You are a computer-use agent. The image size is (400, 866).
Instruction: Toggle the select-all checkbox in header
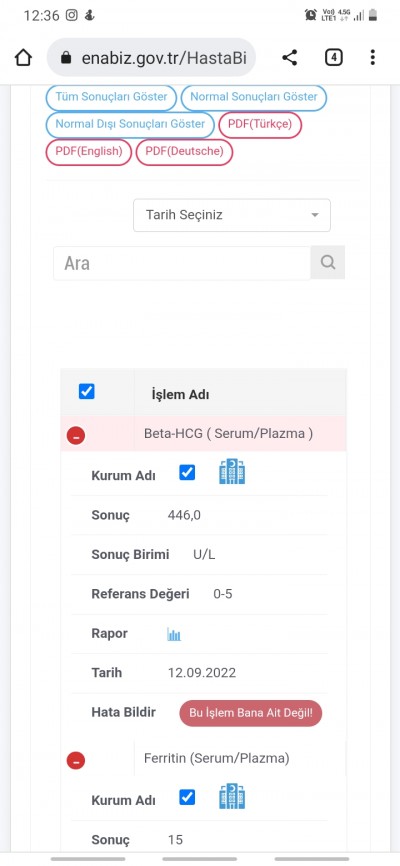[87, 392]
